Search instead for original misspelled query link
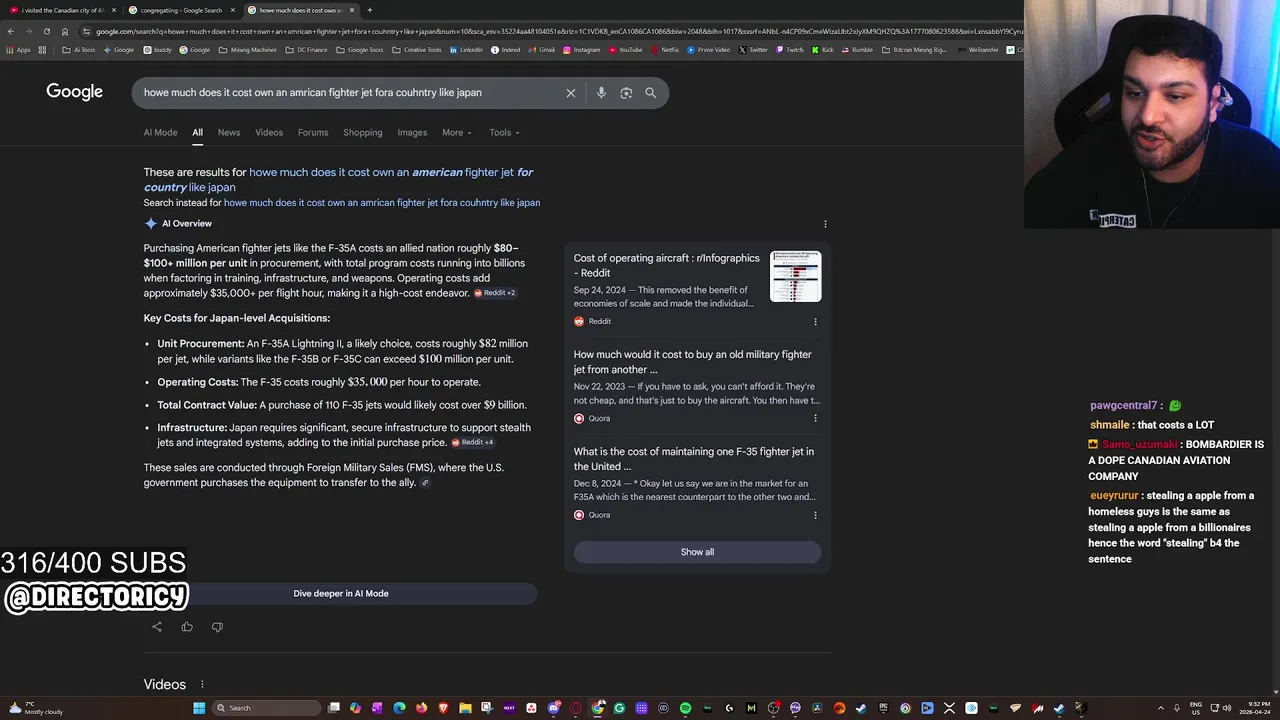 click(382, 203)
